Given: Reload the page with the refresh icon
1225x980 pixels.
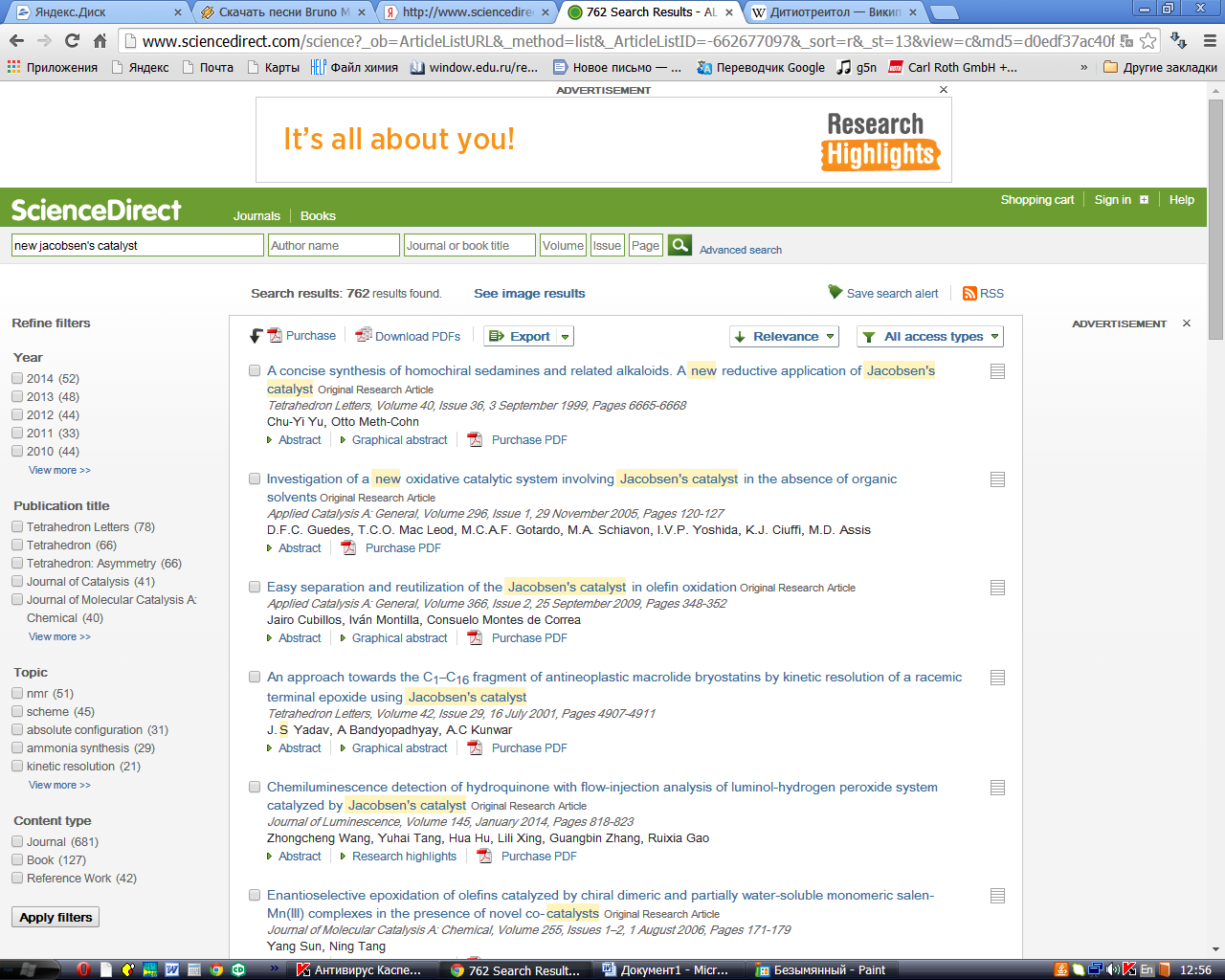Looking at the screenshot, I should tap(72, 40).
